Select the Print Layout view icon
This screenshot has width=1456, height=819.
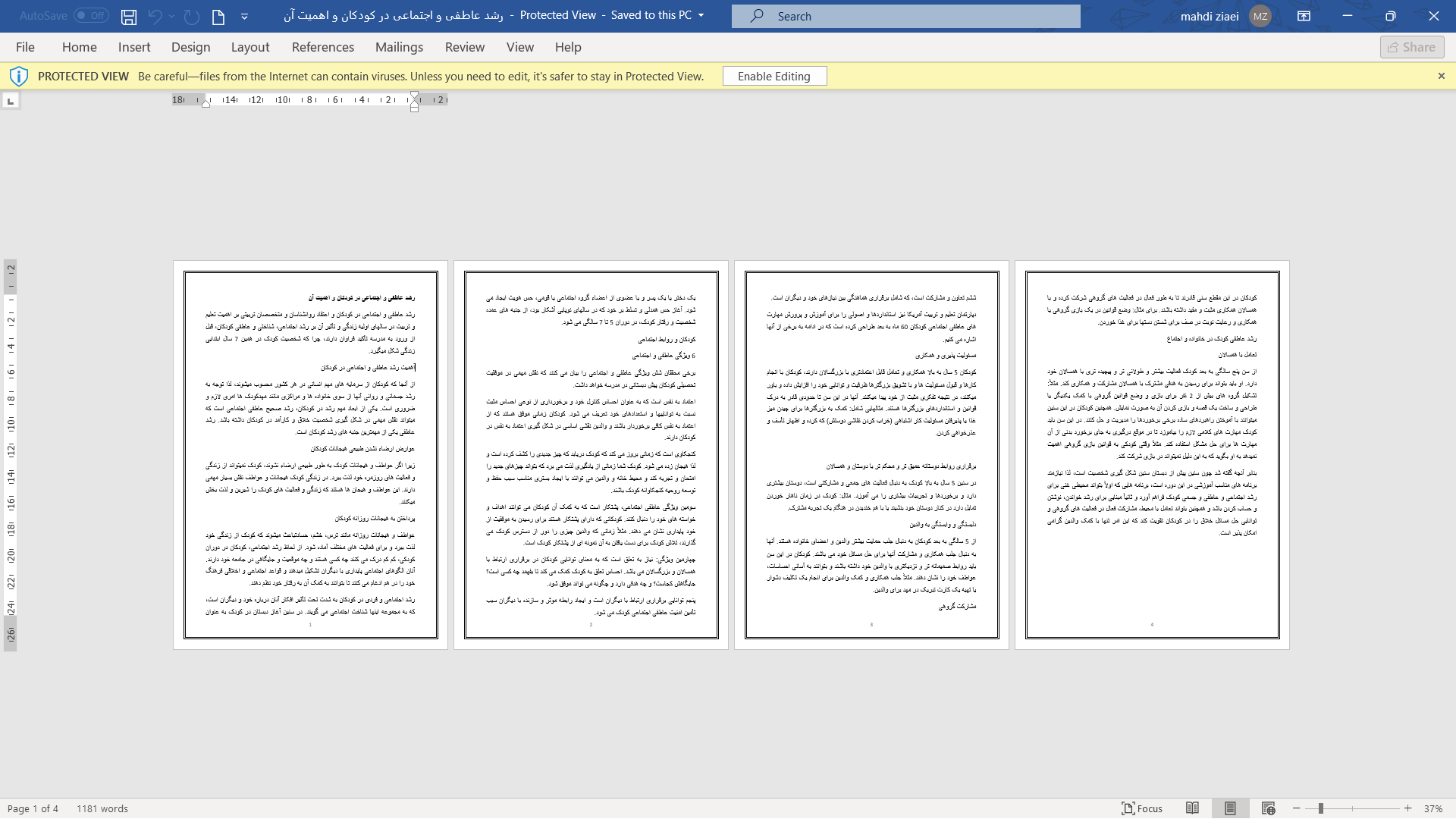click(1230, 808)
